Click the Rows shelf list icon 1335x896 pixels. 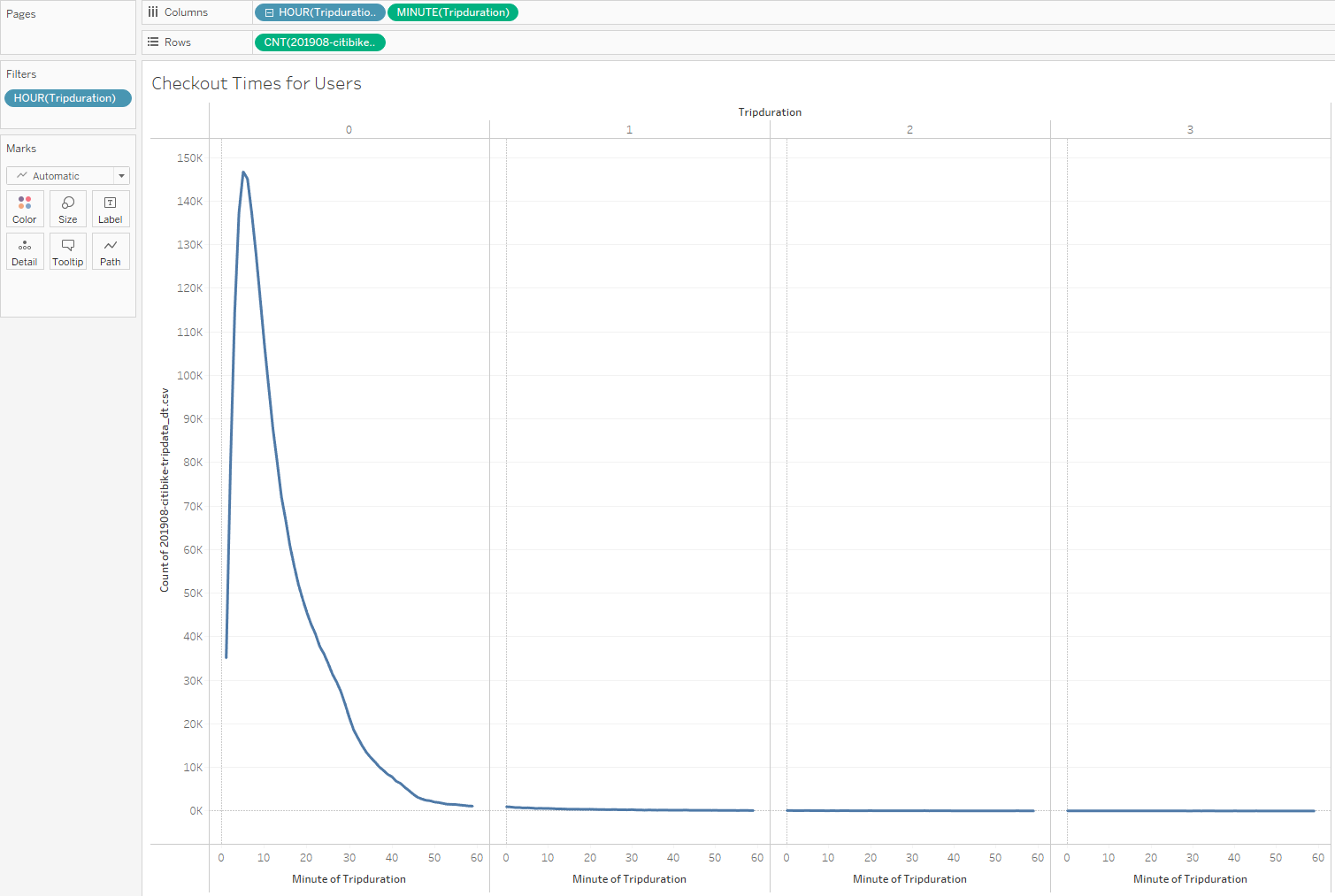point(154,42)
